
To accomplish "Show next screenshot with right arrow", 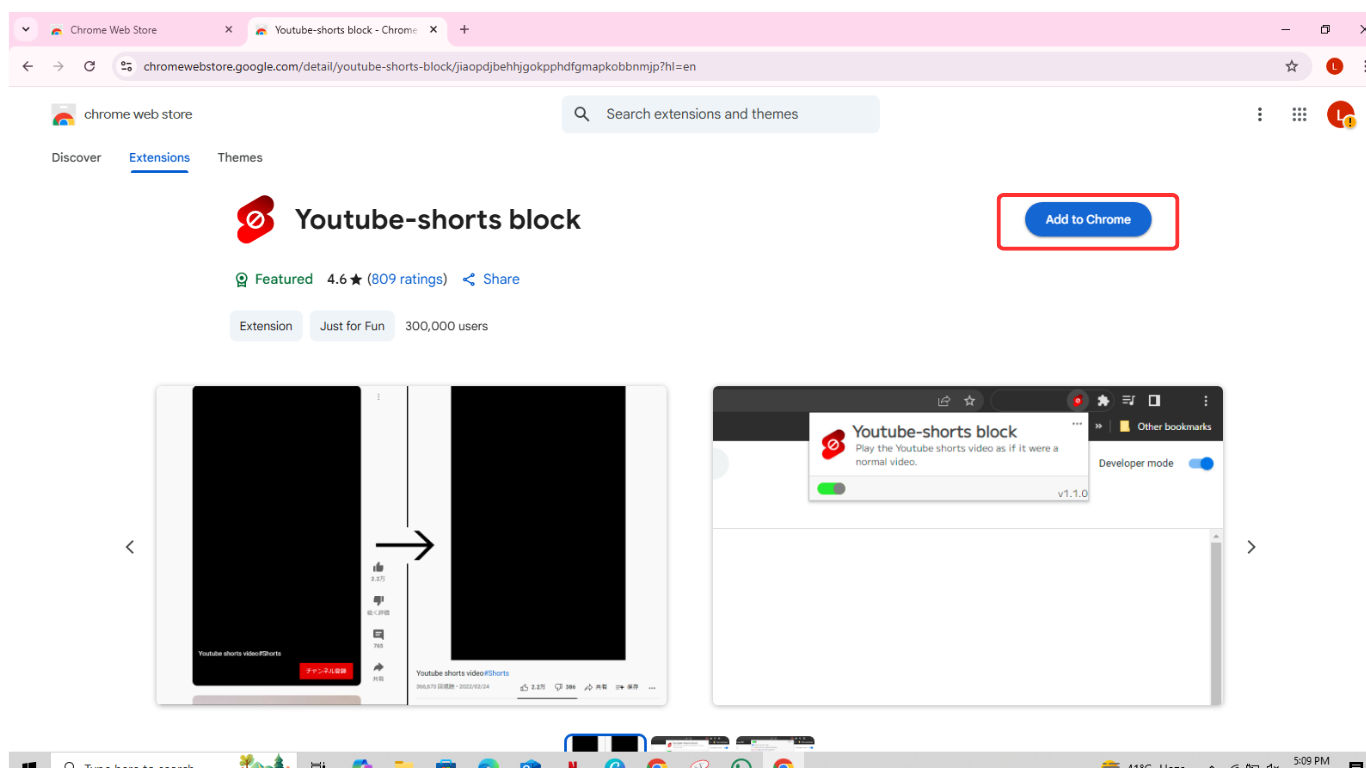I will coord(1251,547).
